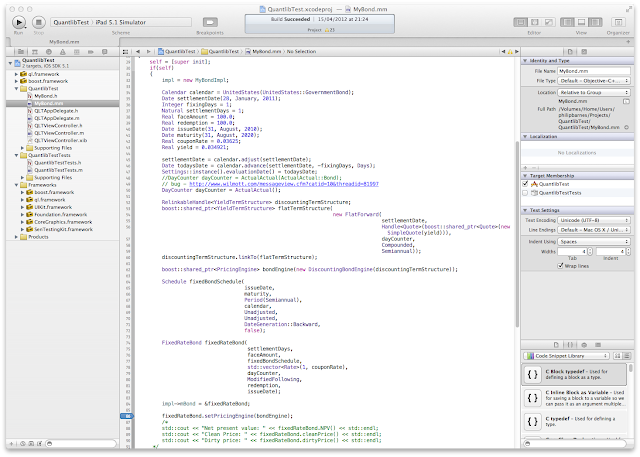Click QuantlibTest folder in jump bar
The image size is (640, 457).
pyautogui.click(x=220, y=52)
